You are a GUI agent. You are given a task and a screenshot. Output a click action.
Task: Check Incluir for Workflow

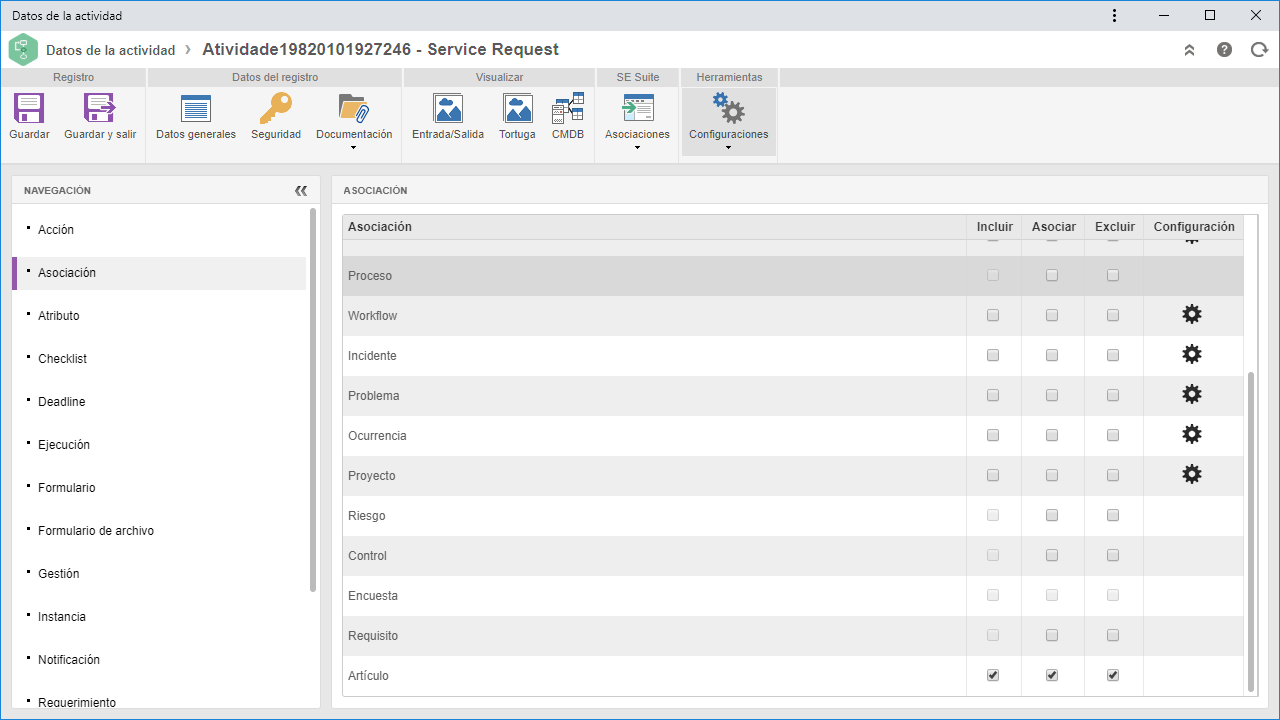[x=993, y=315]
